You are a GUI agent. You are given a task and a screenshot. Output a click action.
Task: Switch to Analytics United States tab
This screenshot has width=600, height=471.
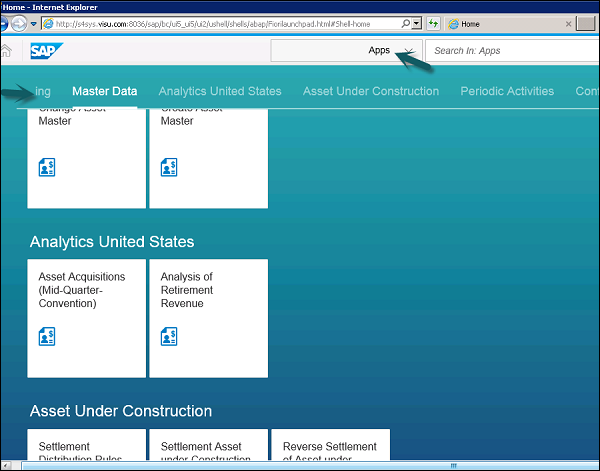[219, 91]
